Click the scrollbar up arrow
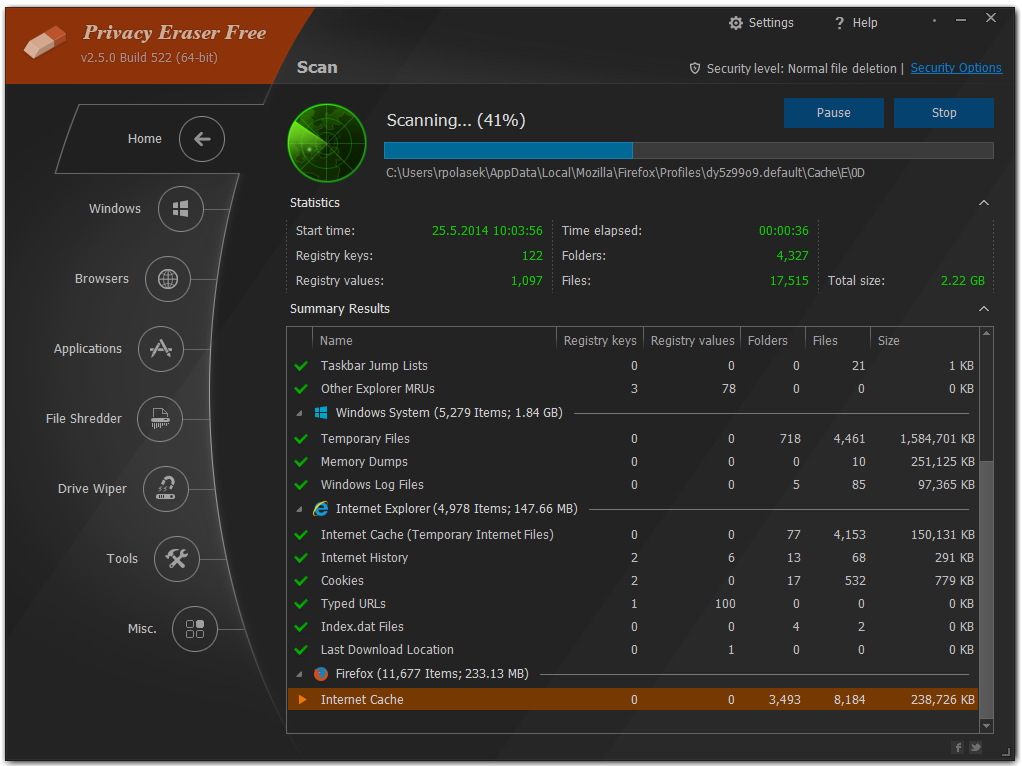 987,334
